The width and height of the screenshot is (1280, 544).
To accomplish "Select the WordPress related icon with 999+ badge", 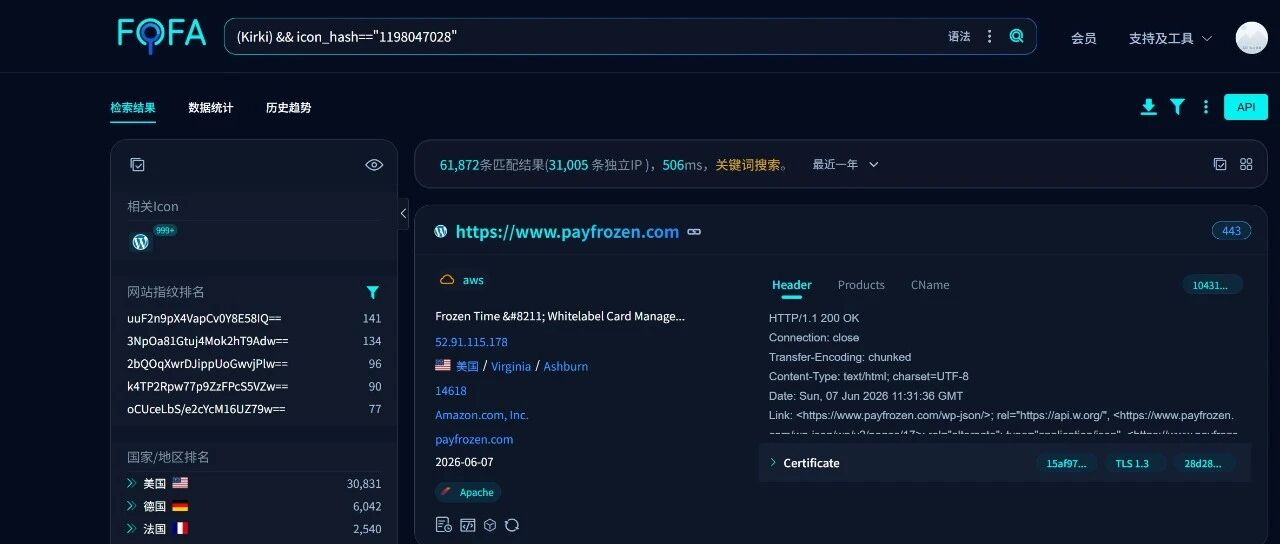I will 141,242.
